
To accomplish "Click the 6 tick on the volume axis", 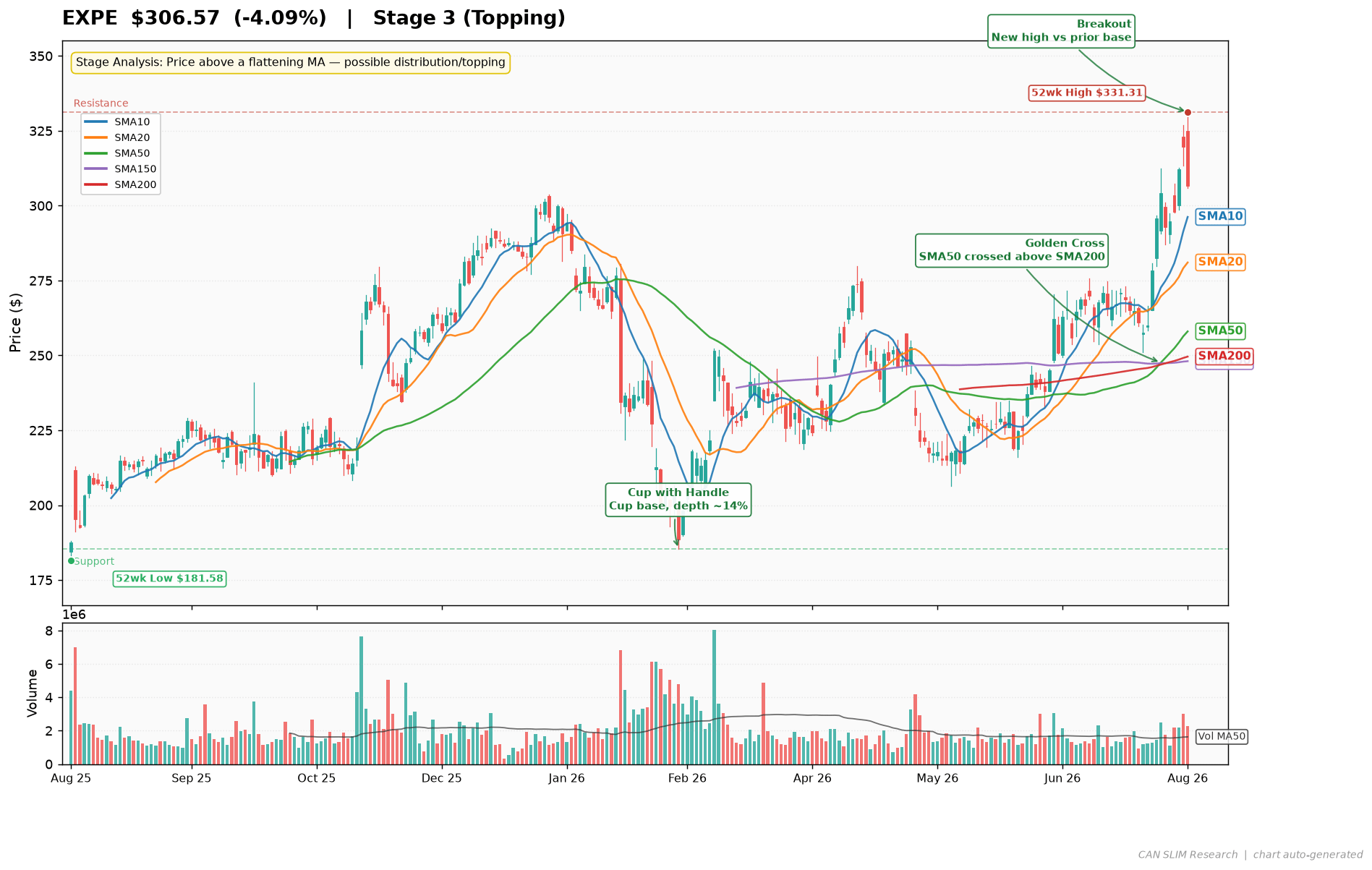I will coord(49,665).
